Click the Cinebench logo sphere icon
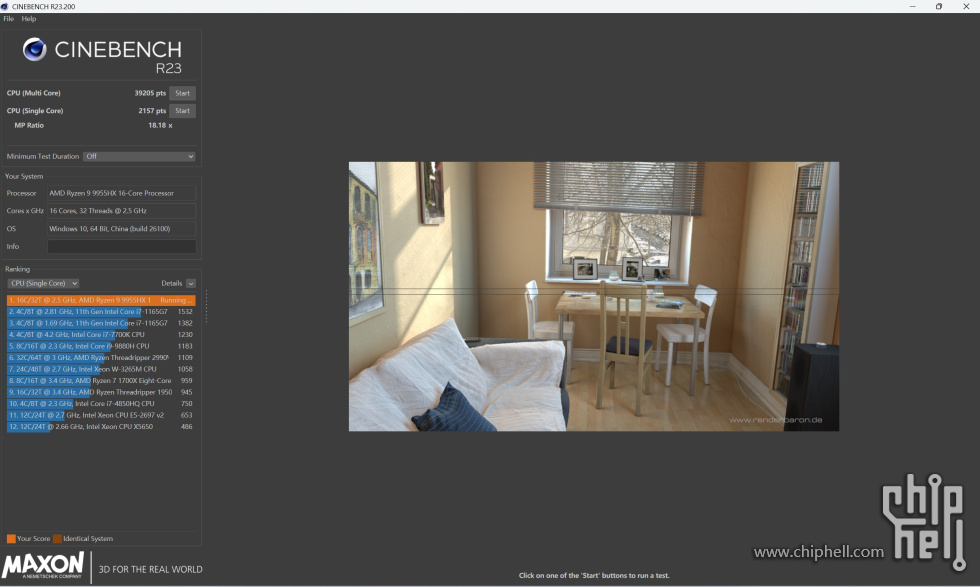Image resolution: width=980 pixels, height=587 pixels. (34, 49)
